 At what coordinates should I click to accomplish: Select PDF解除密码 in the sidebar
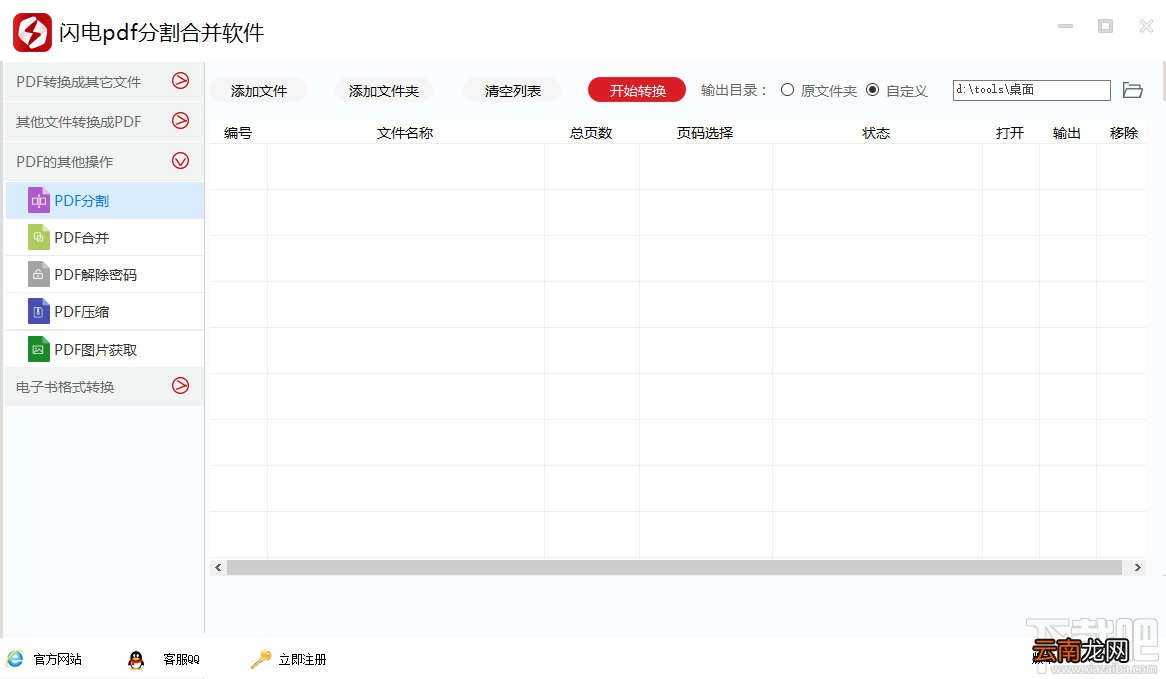105,275
